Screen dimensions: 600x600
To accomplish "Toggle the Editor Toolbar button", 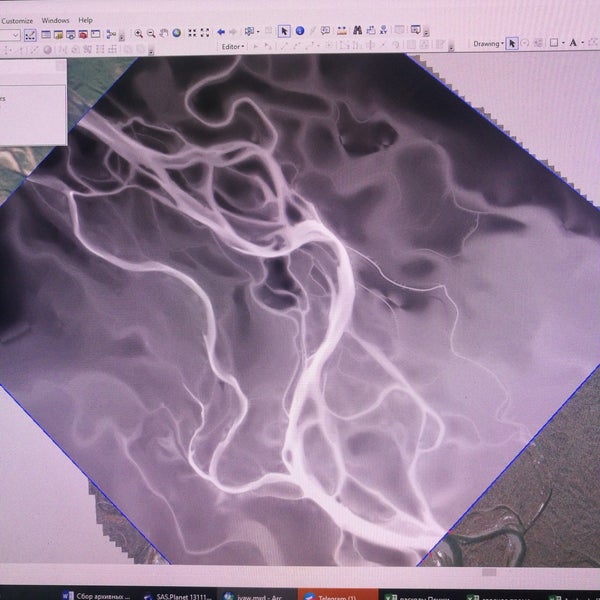I will 30,35.
